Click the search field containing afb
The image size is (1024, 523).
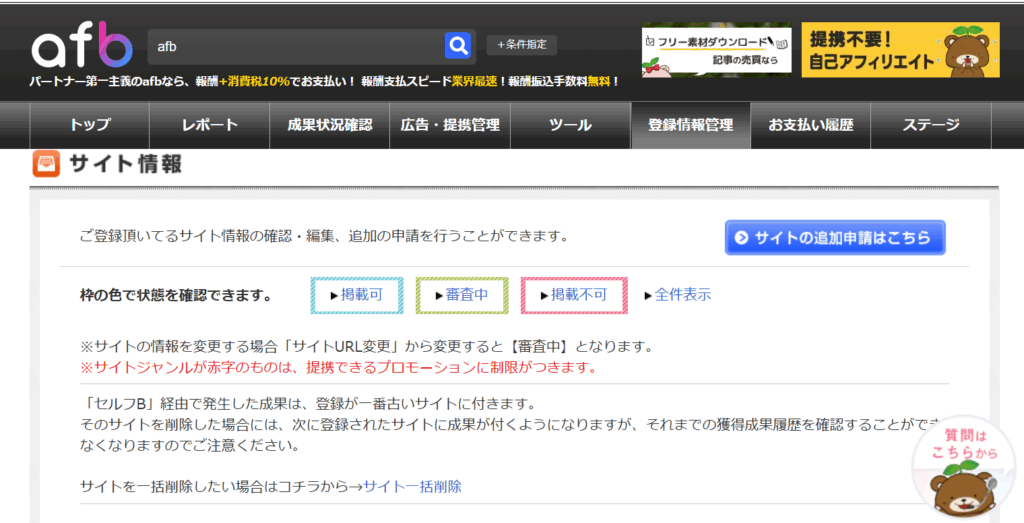click(x=296, y=46)
